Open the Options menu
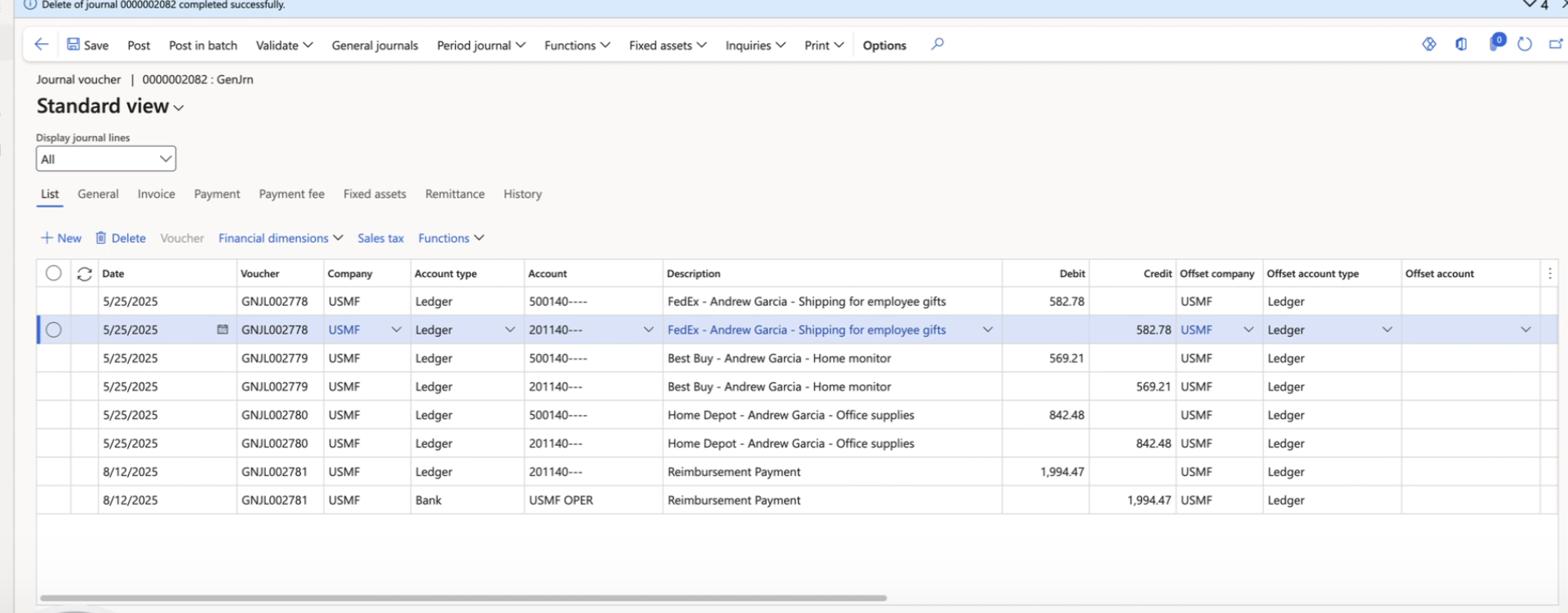The width and height of the screenshot is (1568, 613). click(x=884, y=45)
